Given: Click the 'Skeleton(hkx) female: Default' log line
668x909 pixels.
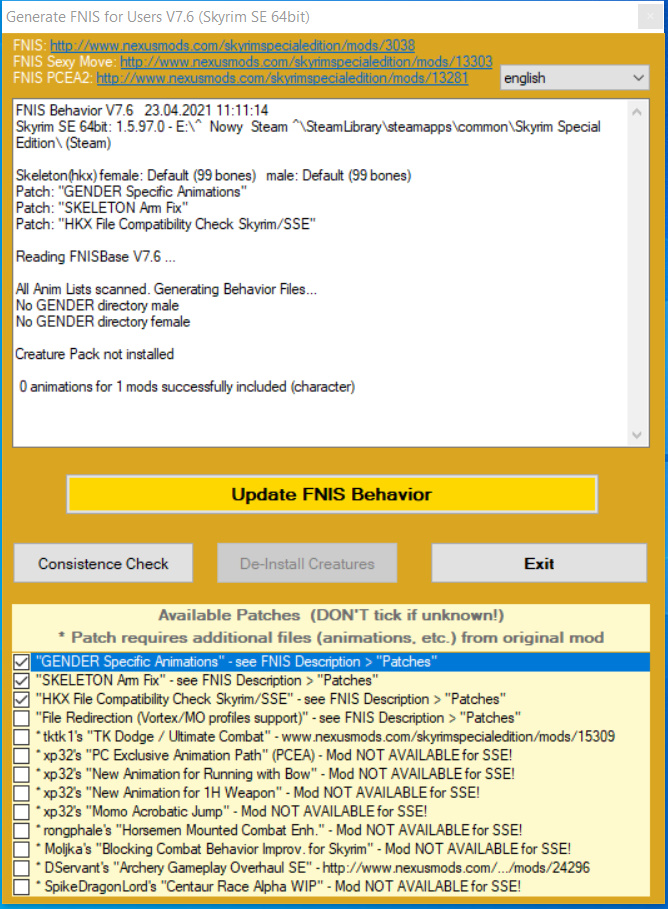Looking at the screenshot, I should [x=213, y=176].
